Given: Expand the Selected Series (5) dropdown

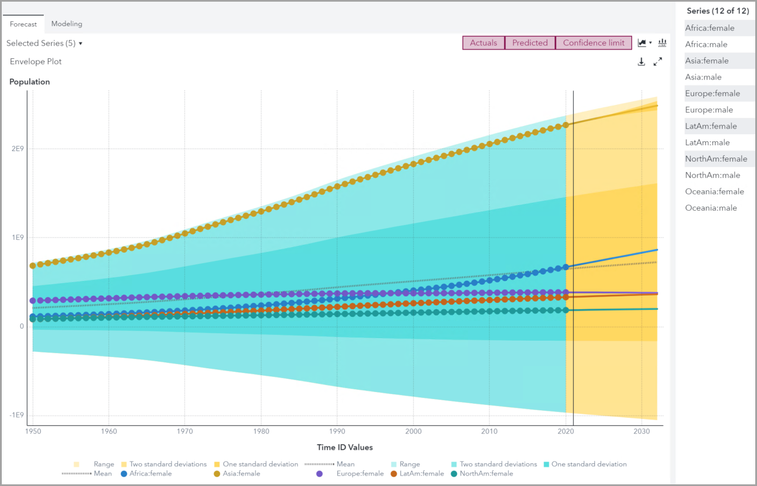Looking at the screenshot, I should (x=44, y=43).
